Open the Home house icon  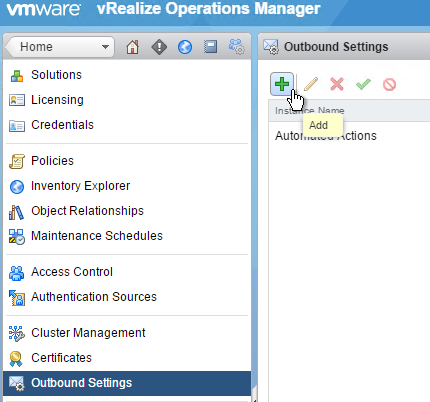click(132, 47)
